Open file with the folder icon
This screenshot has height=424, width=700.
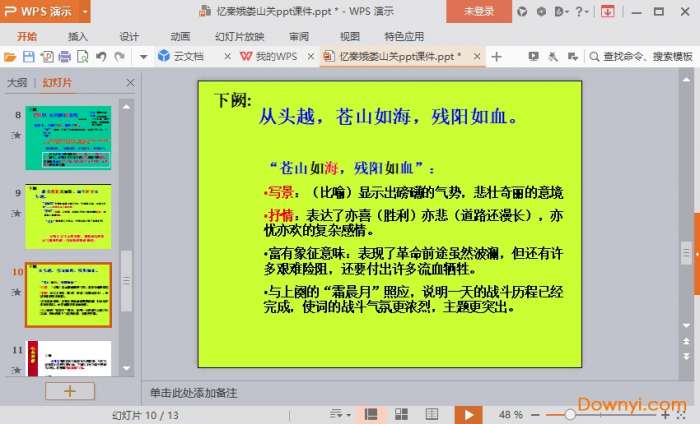(10, 57)
